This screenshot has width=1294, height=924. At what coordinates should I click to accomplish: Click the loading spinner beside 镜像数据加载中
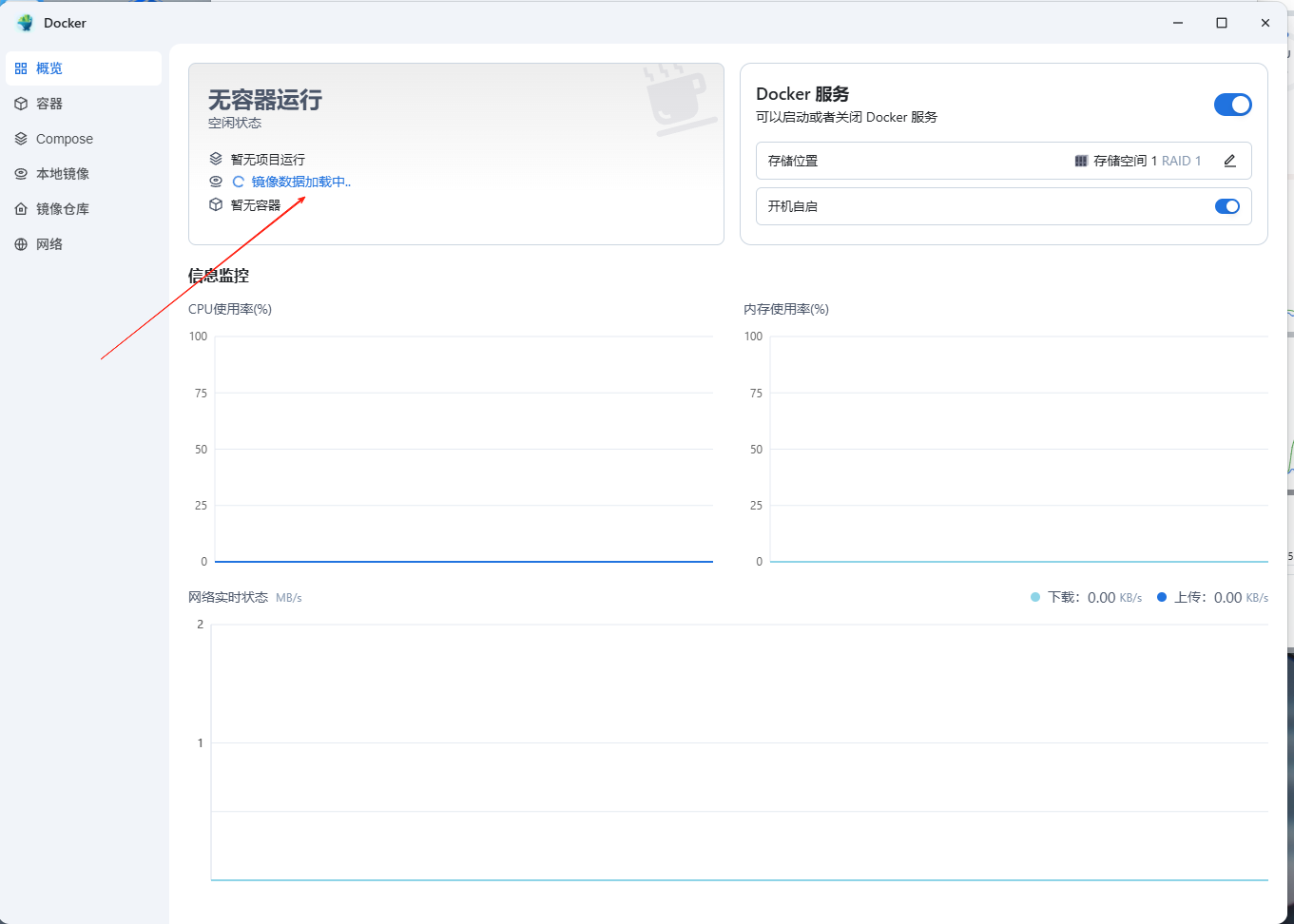pos(239,182)
